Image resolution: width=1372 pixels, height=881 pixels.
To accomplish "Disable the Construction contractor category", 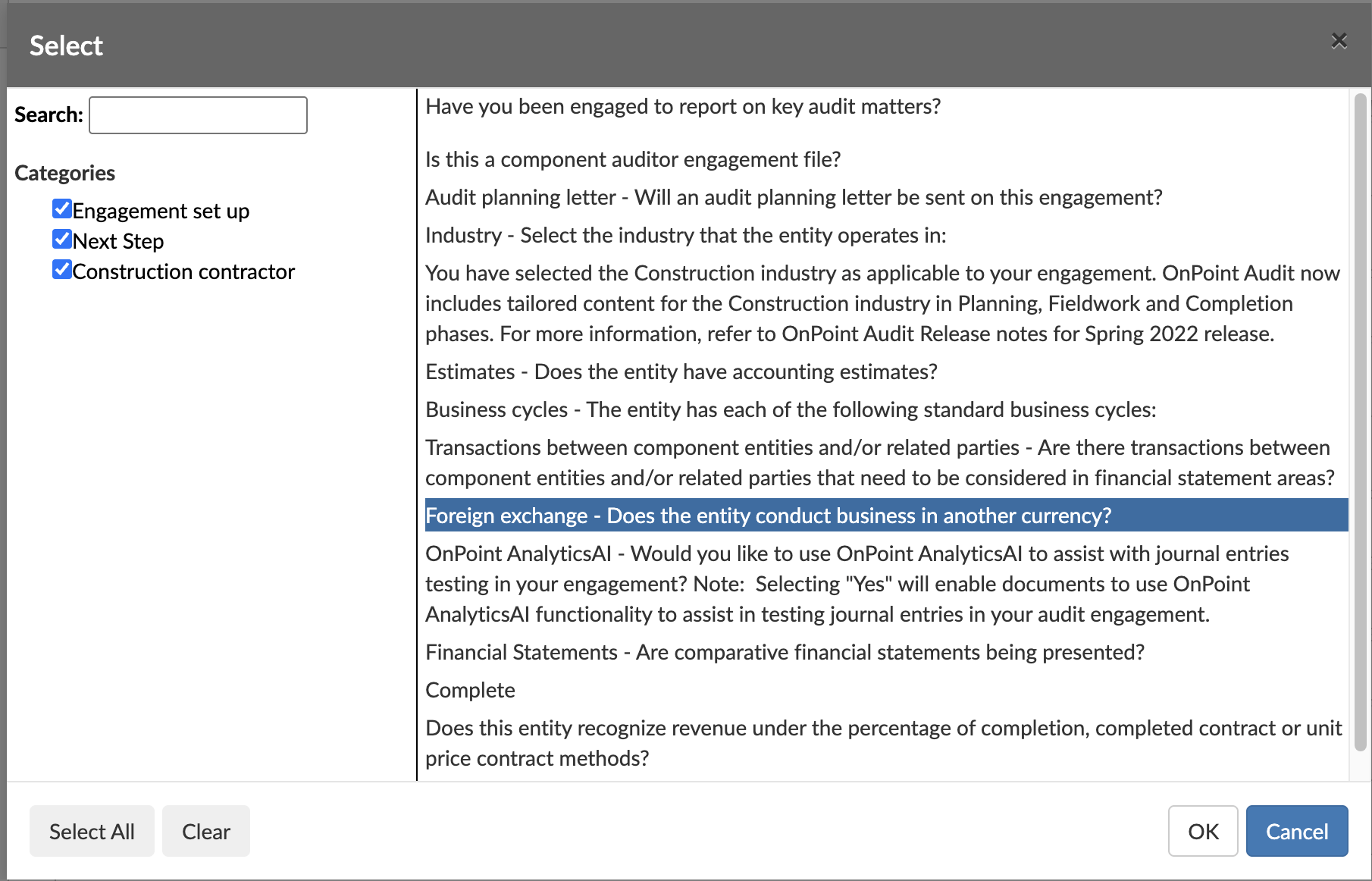I will click(x=62, y=269).
